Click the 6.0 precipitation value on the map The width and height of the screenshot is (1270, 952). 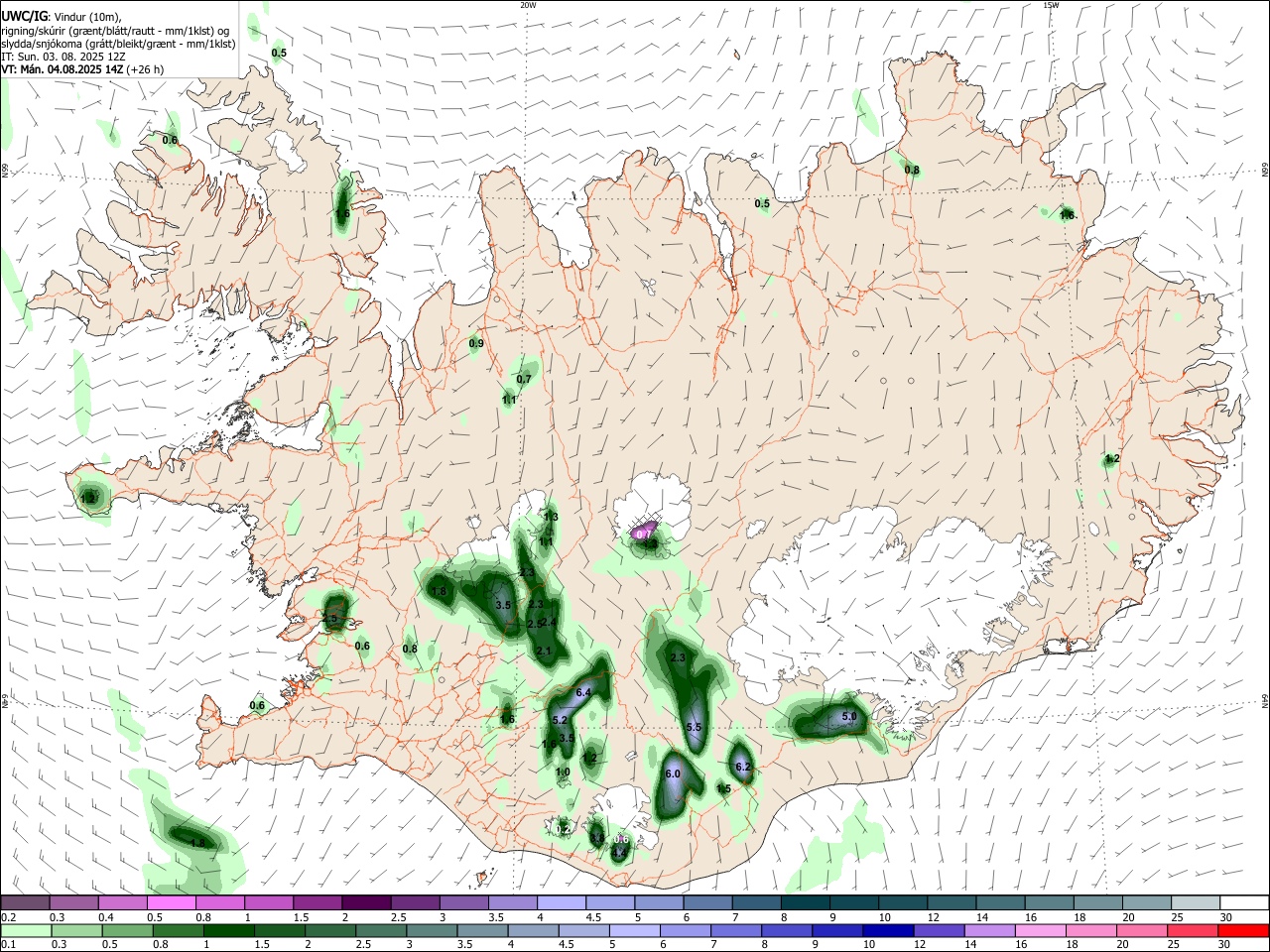672,773
